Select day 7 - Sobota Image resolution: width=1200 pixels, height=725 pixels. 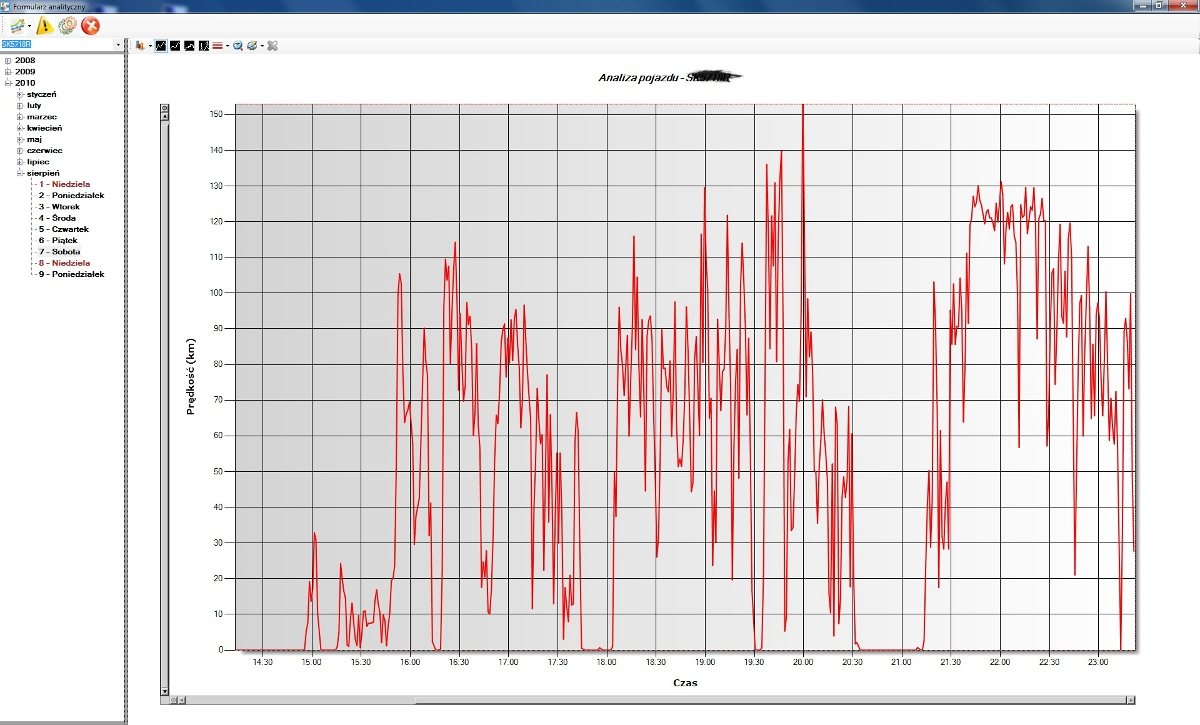tap(59, 251)
